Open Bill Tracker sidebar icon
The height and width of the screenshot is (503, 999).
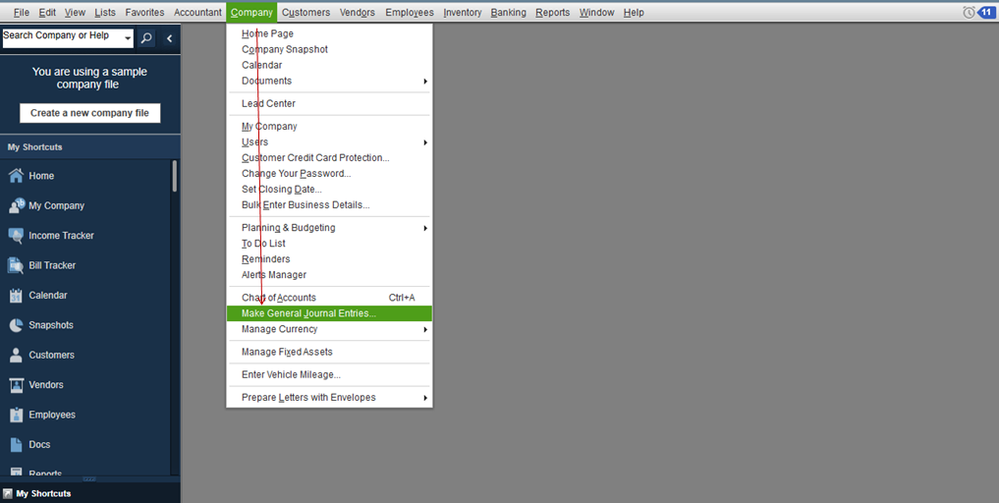16,266
